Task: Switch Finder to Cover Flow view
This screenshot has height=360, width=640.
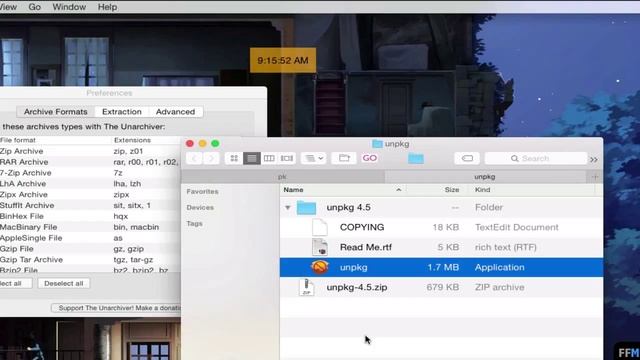Action: (x=287, y=158)
